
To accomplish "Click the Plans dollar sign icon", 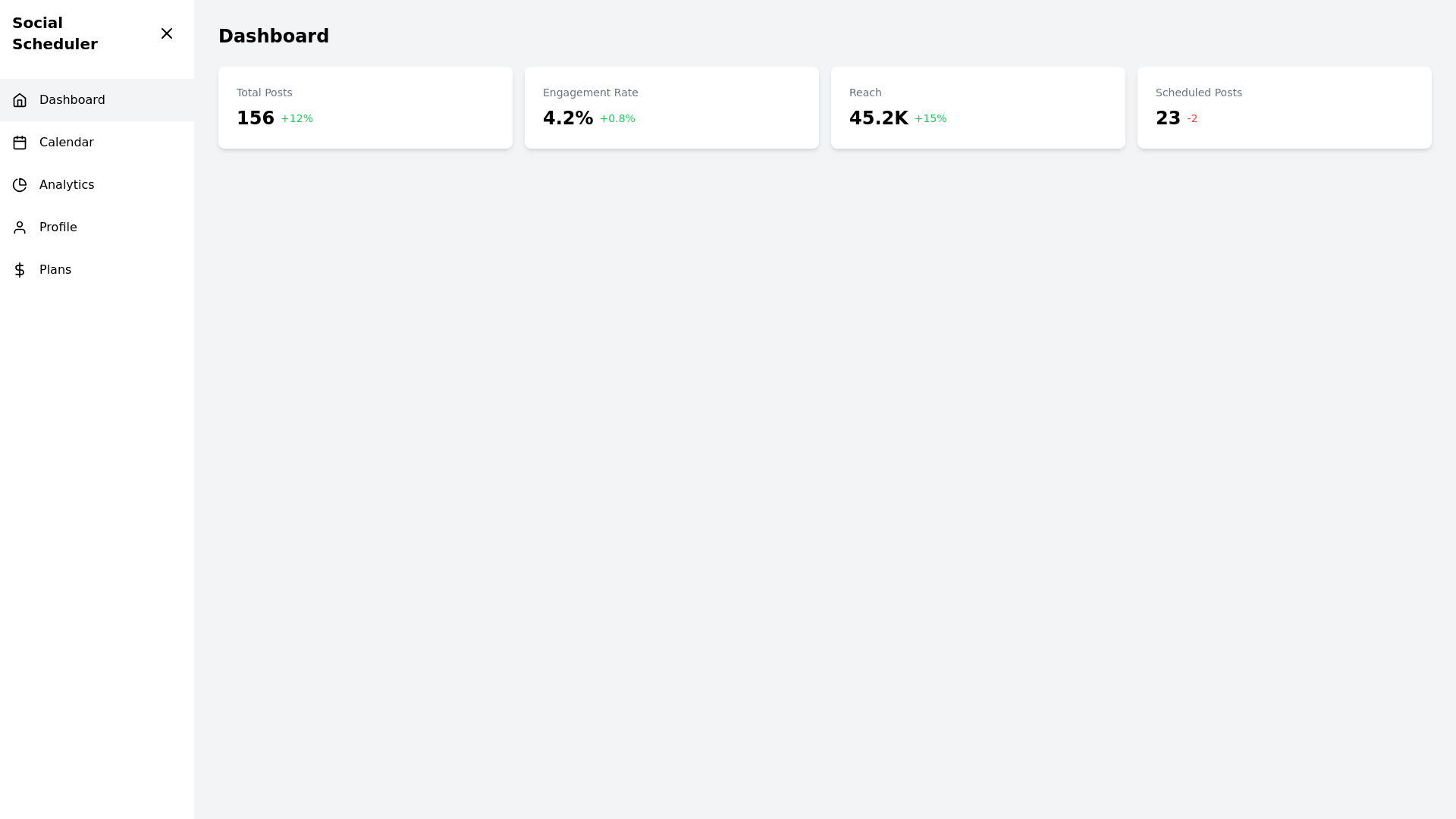I will click(x=20, y=269).
